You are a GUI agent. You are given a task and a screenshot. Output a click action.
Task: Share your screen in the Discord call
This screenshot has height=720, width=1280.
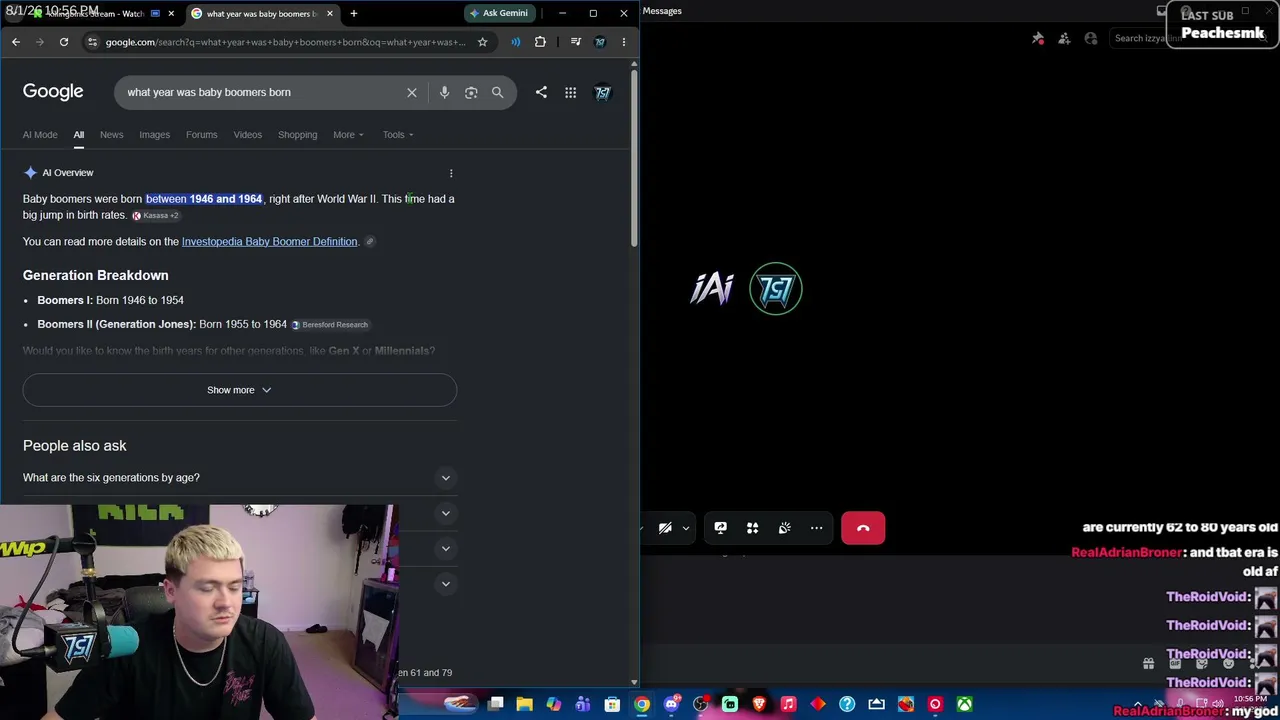click(x=720, y=528)
